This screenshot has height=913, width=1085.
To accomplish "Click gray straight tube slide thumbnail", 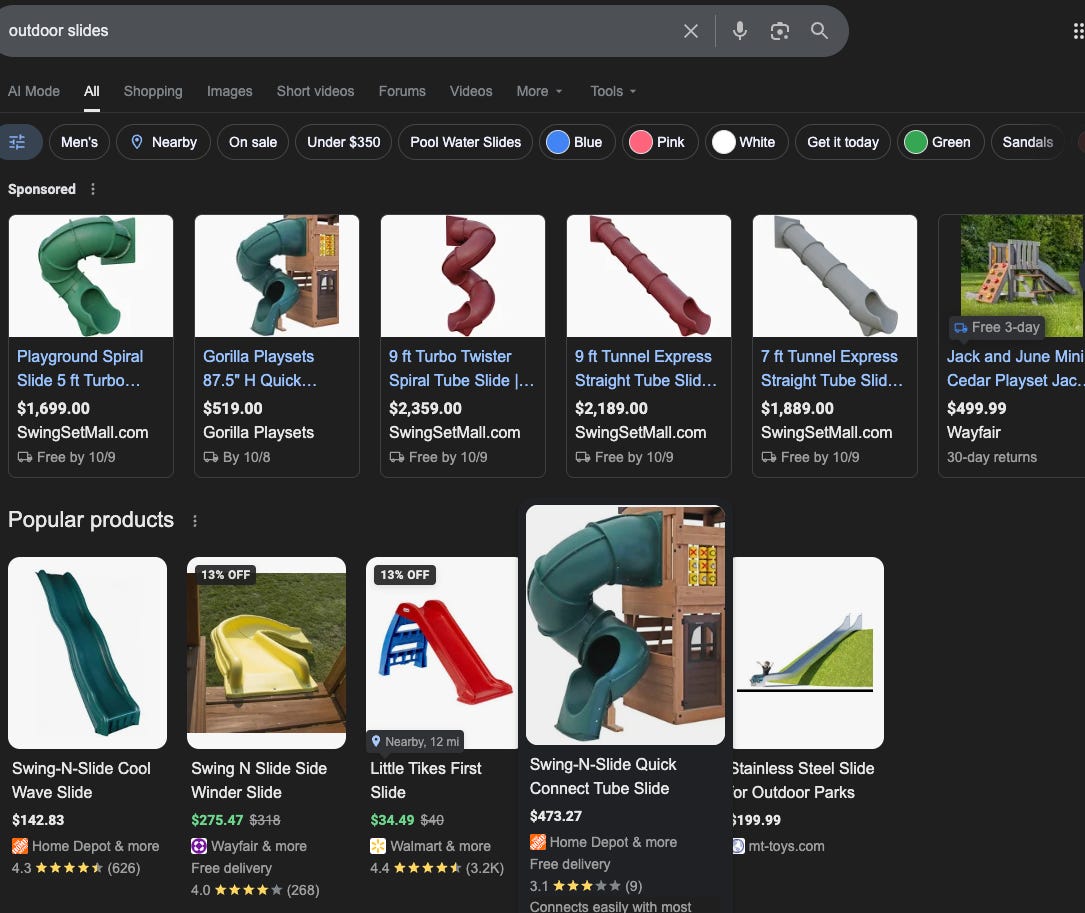I will coord(835,275).
